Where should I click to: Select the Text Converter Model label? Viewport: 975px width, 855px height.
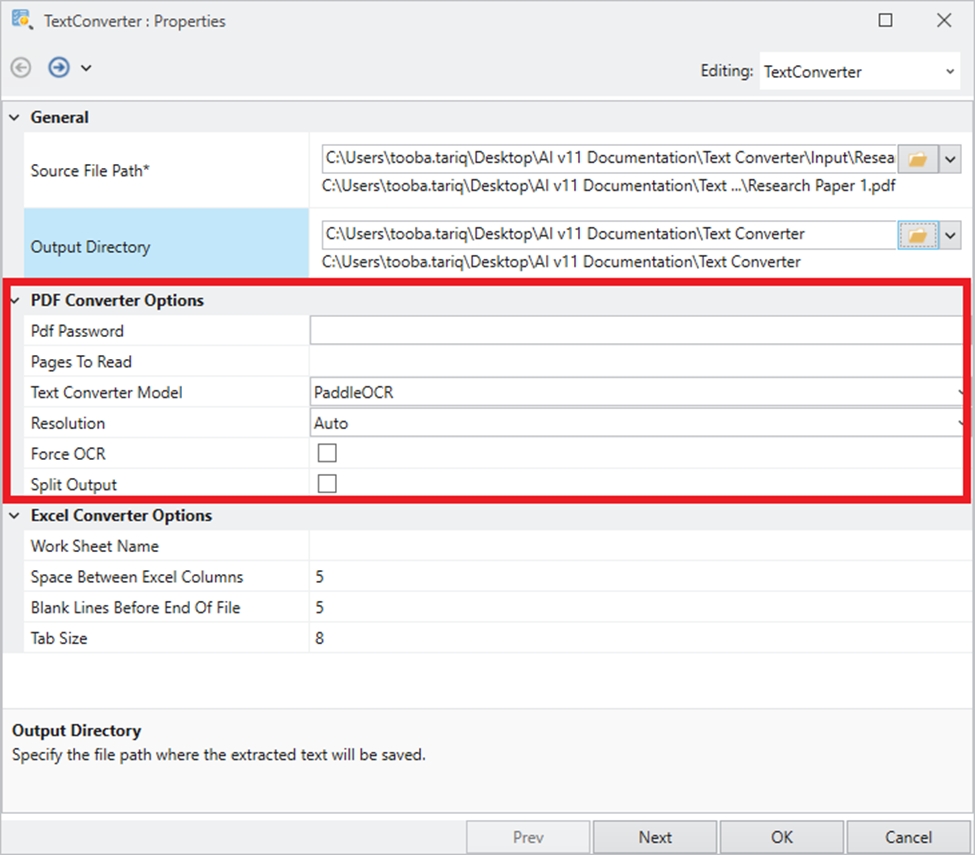(x=106, y=392)
